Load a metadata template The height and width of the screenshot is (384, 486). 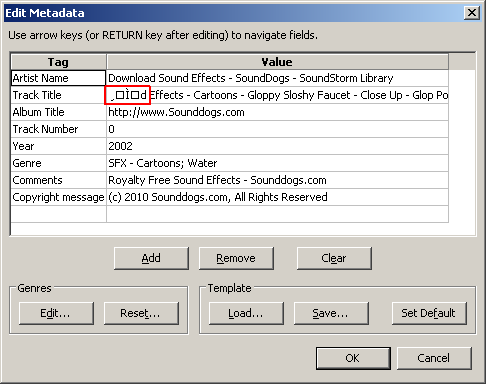246,313
